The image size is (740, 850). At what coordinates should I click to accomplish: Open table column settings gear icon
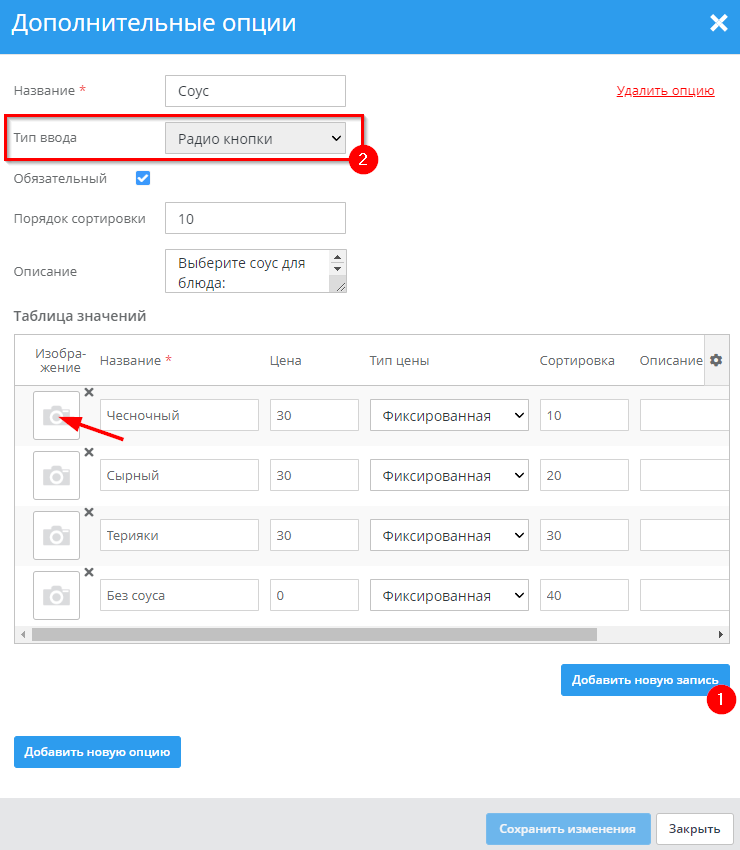click(716, 361)
